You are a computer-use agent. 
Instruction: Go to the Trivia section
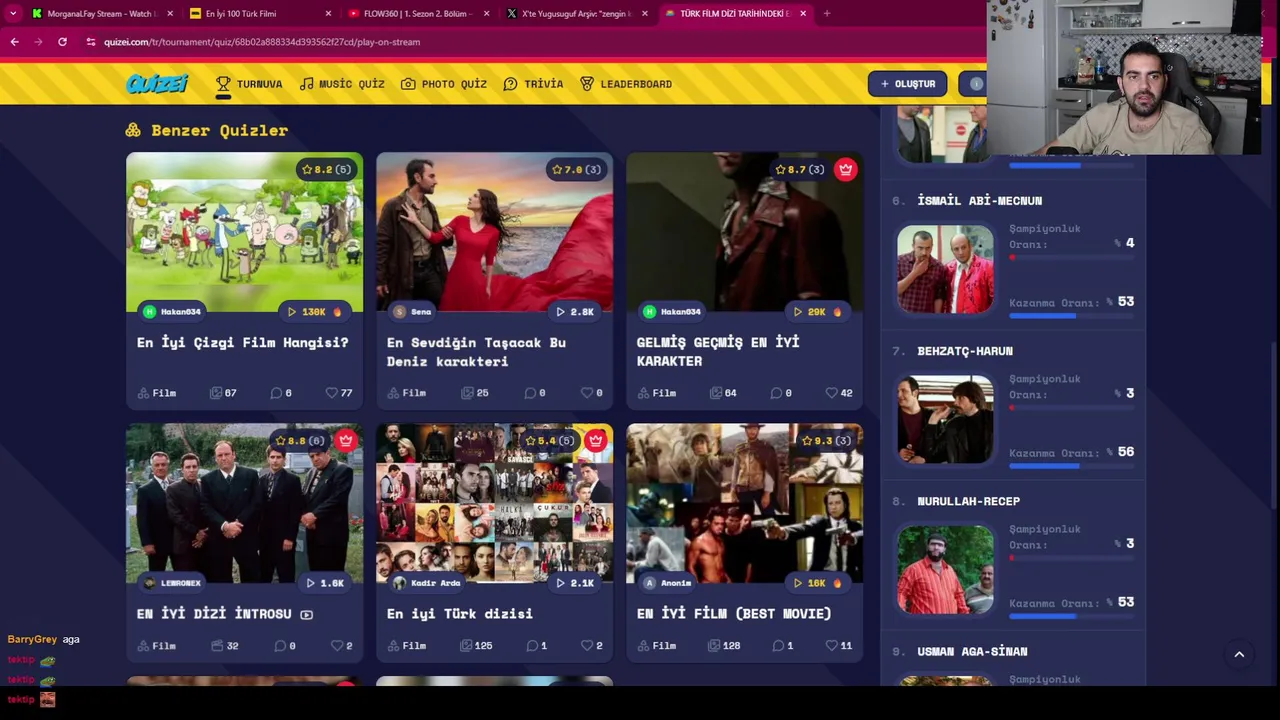[533, 84]
